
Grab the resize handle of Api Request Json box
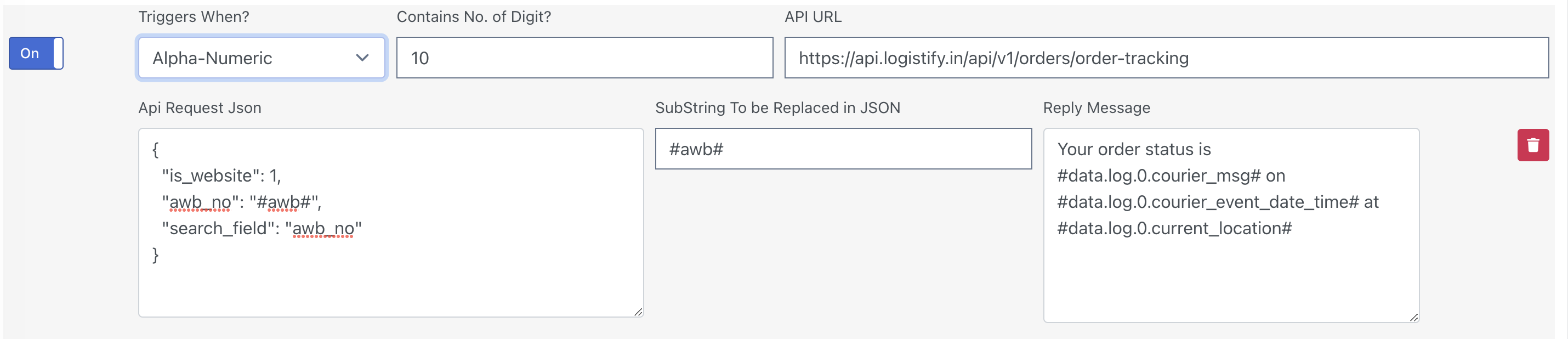[x=638, y=312]
